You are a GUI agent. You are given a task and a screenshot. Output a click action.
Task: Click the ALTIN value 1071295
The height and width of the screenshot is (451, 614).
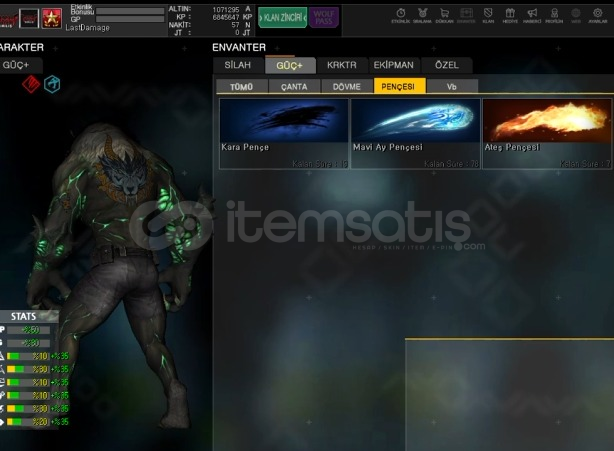(x=226, y=10)
